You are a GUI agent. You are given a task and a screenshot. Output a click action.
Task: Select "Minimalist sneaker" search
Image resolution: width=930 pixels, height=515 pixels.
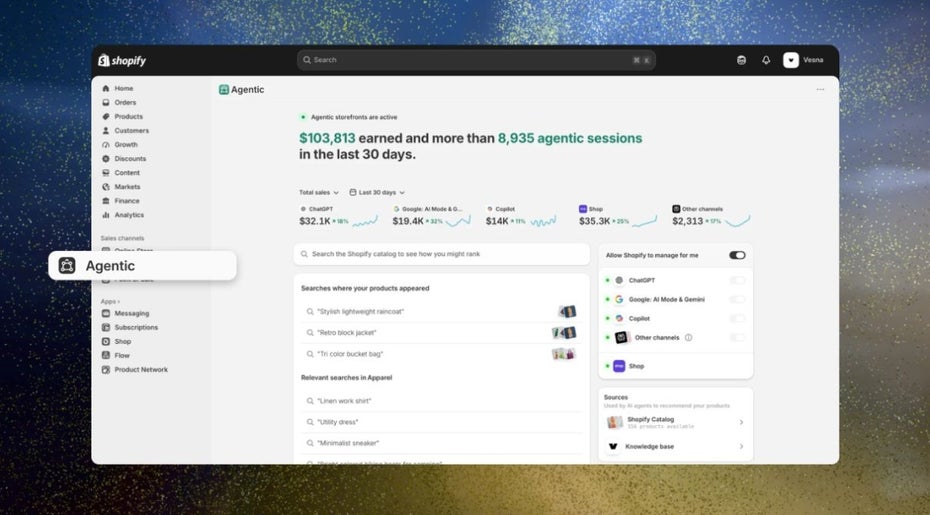click(441, 443)
